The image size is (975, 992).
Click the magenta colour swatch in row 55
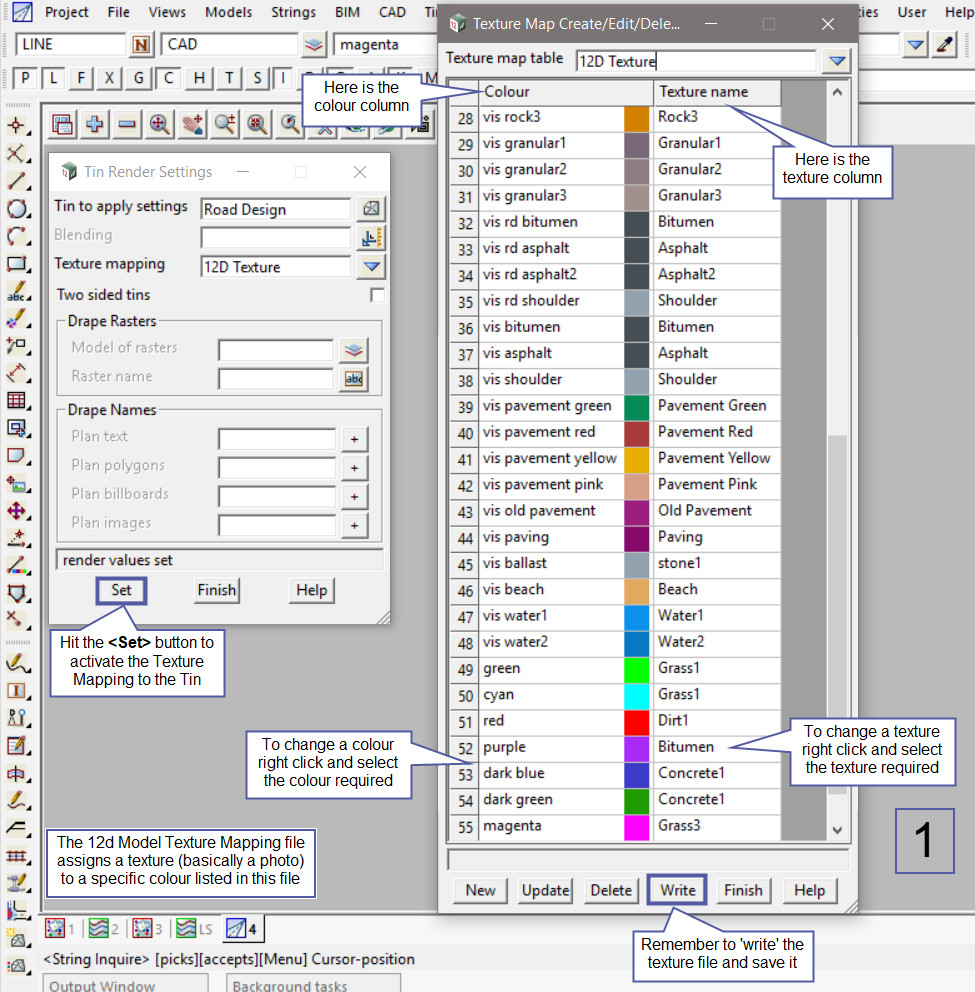coord(637,826)
